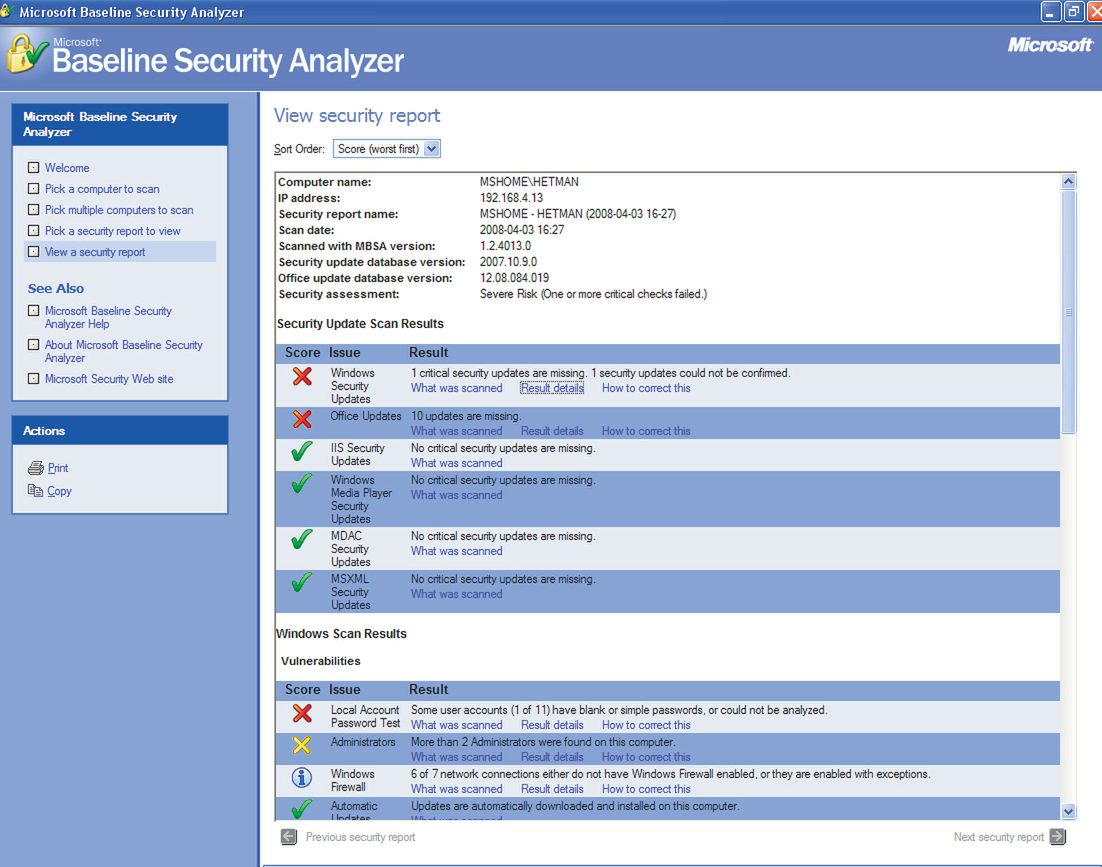Click the red X score icon for Windows Security Updates
This screenshot has height=867, width=1102.
pos(302,377)
